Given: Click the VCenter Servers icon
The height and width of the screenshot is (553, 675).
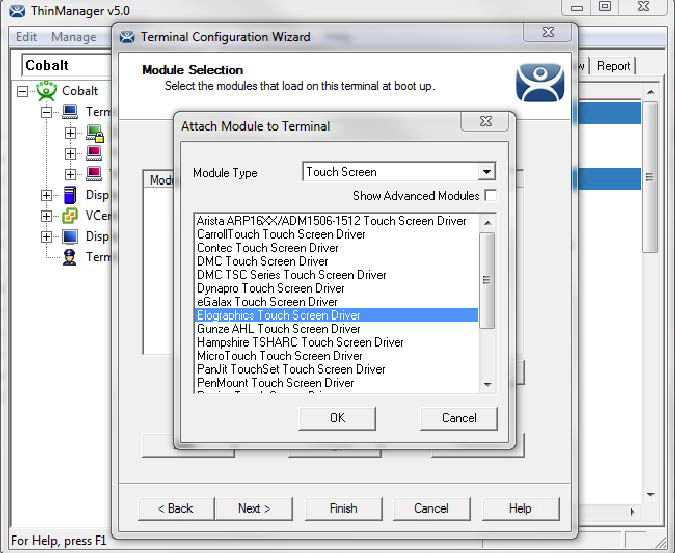Looking at the screenshot, I should point(70,215).
